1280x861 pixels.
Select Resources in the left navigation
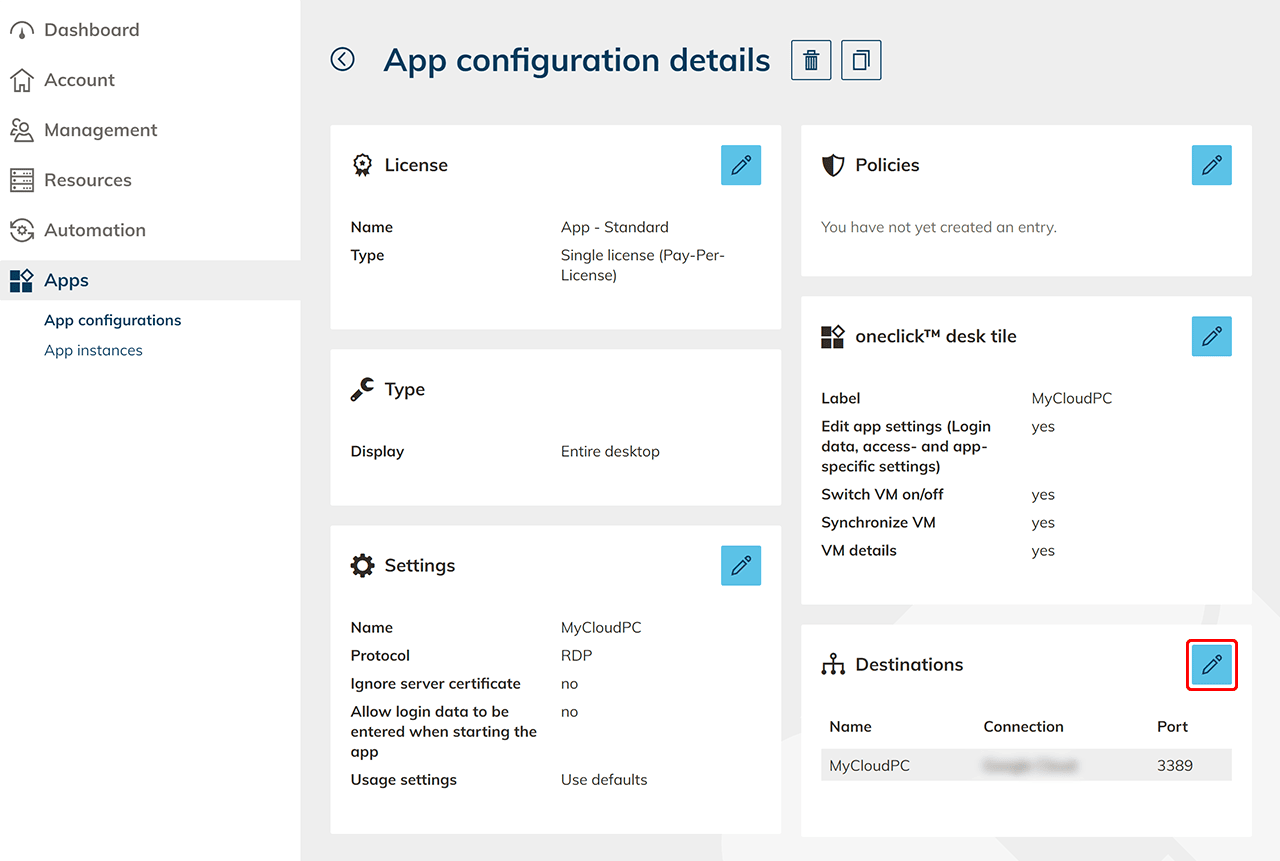(x=87, y=180)
